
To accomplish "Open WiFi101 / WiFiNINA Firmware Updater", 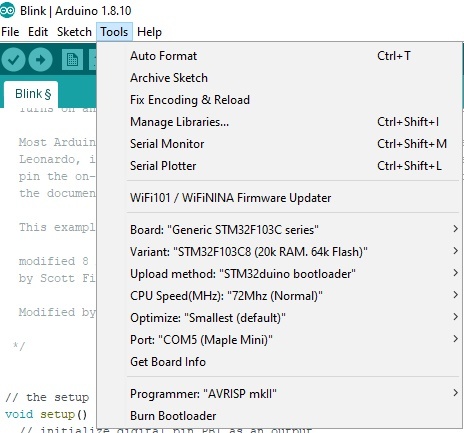I will [x=279, y=198].
